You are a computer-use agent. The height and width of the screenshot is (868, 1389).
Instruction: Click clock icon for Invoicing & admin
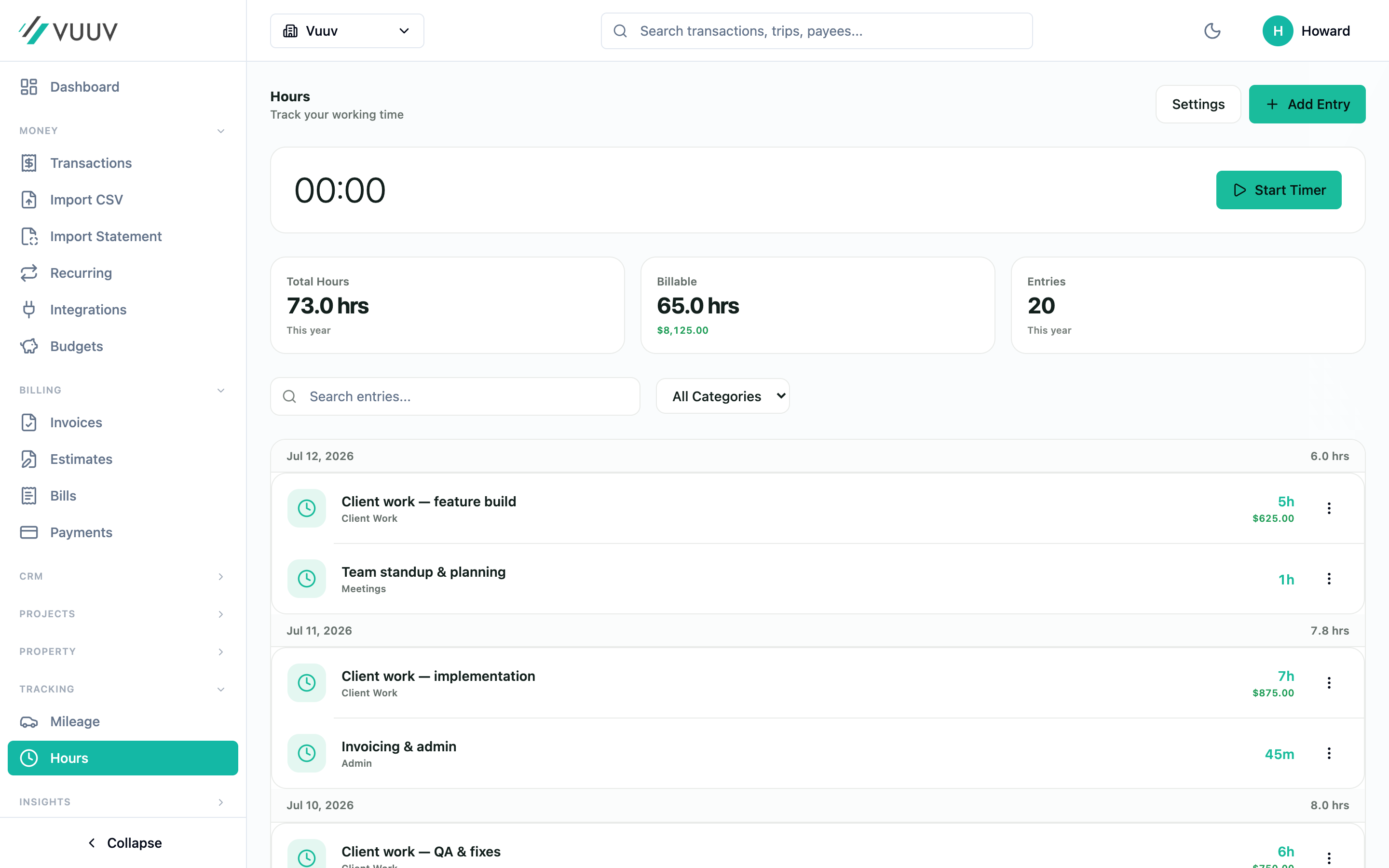click(307, 753)
